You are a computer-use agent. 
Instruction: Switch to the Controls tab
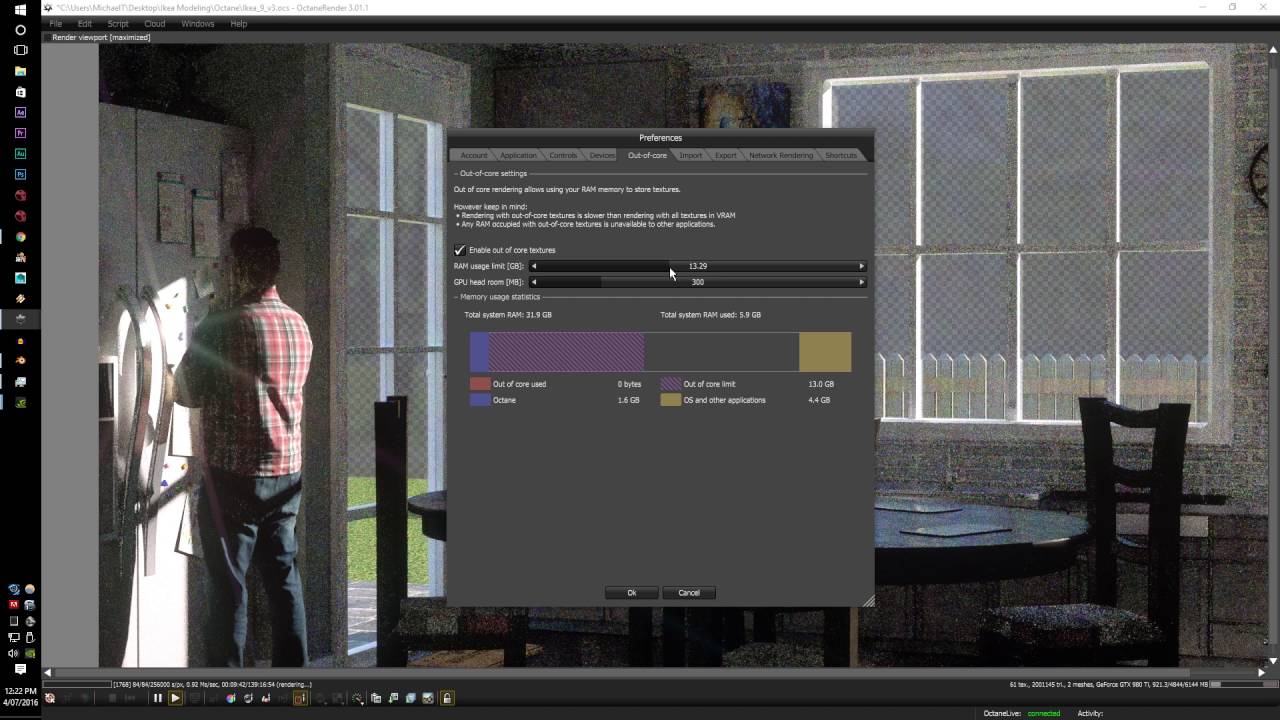pos(563,155)
